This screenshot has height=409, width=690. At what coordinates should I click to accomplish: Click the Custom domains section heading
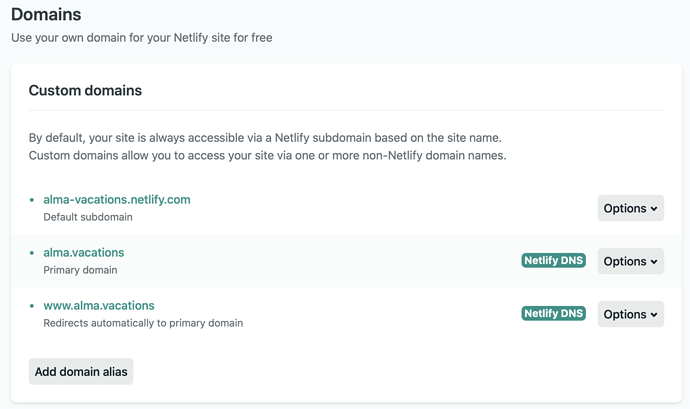pyautogui.click(x=85, y=91)
